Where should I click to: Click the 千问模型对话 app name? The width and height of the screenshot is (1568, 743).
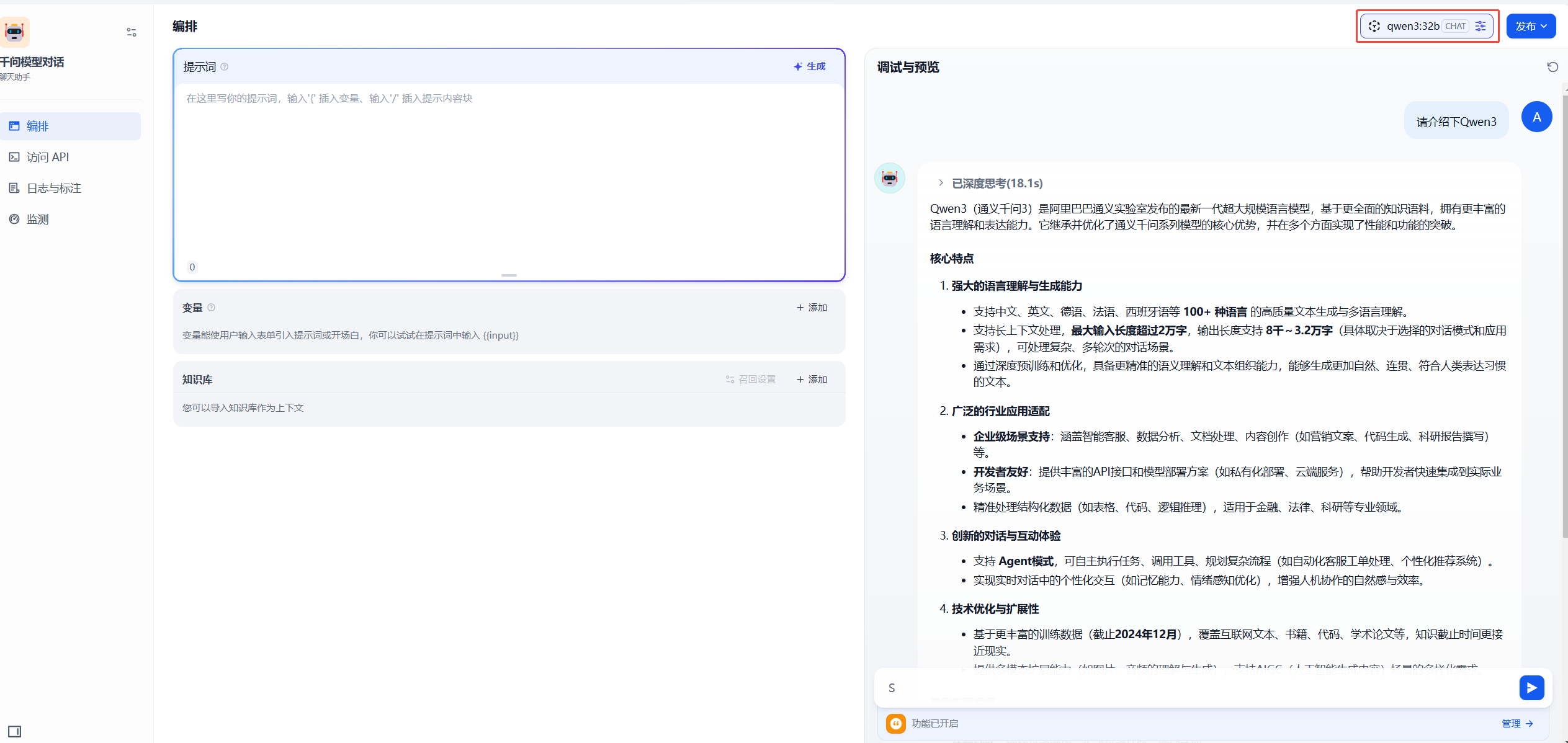[32, 62]
